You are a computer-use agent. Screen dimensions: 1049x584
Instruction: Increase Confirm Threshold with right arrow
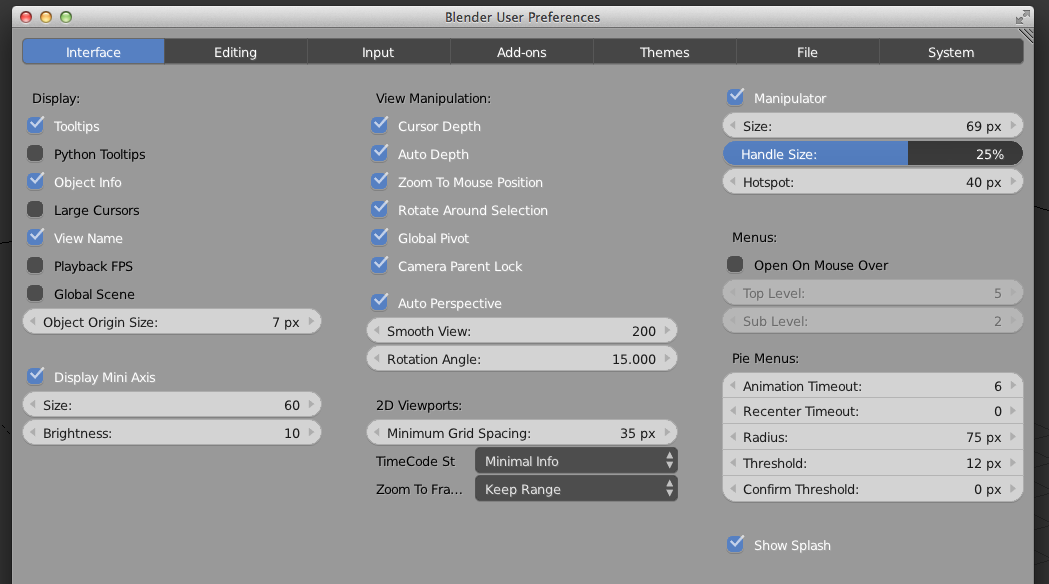click(x=1013, y=489)
